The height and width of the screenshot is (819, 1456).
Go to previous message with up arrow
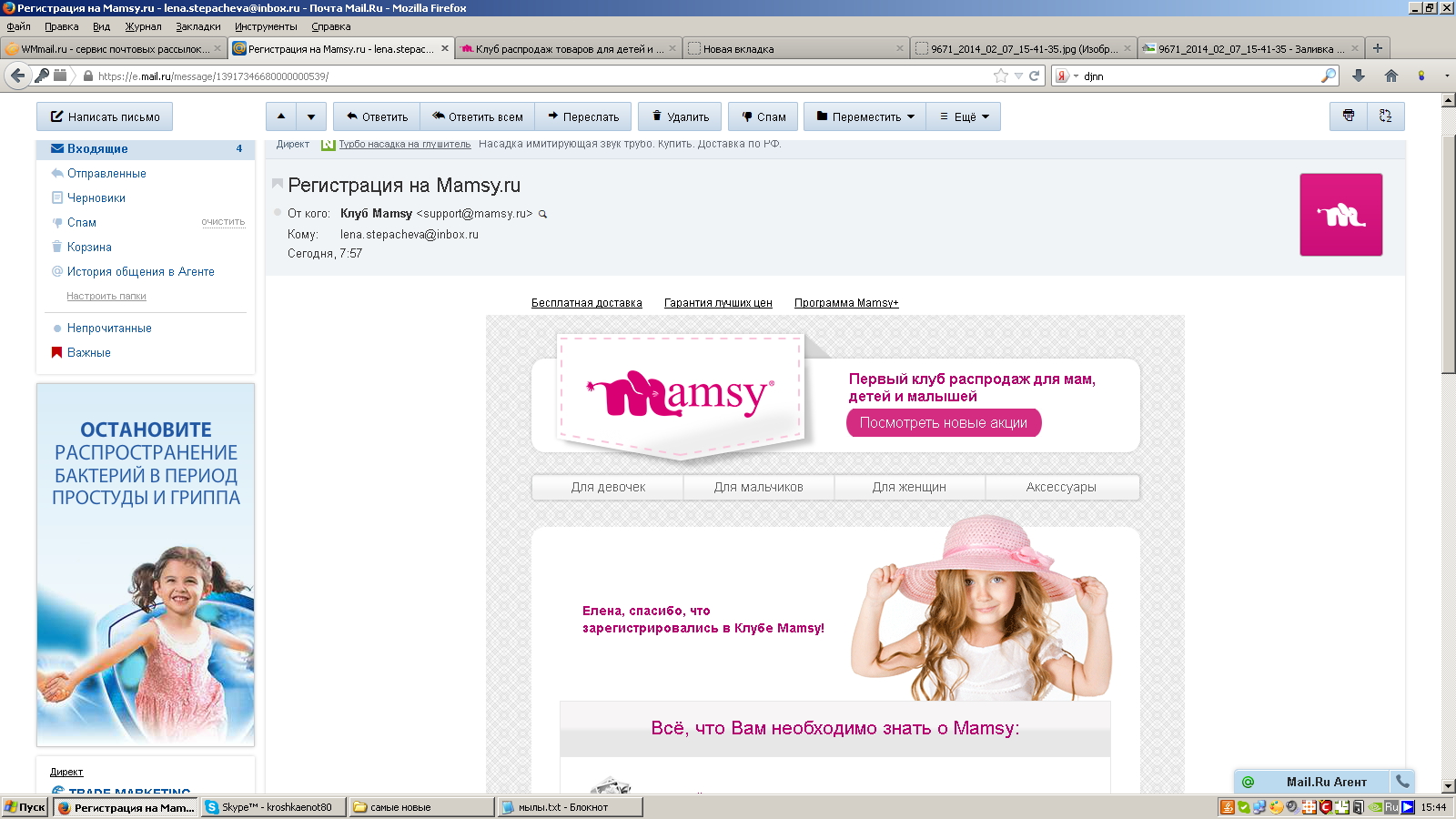point(281,116)
